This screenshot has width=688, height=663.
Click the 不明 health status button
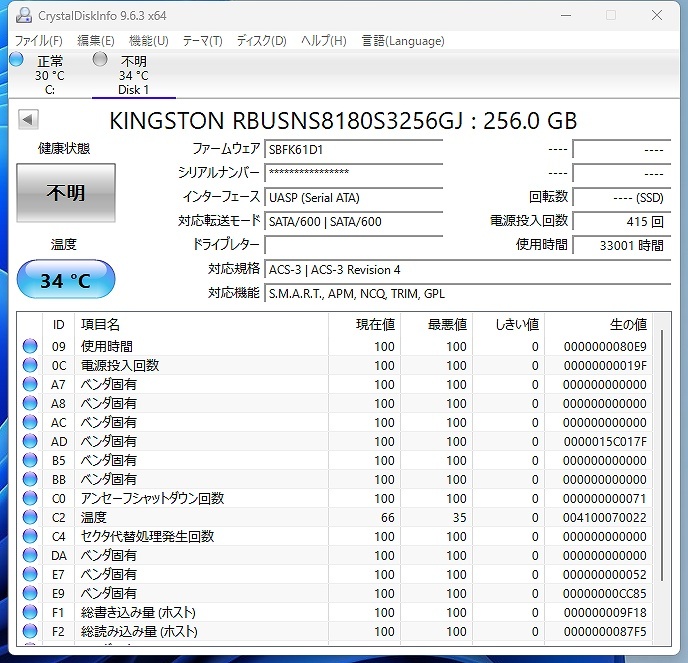tap(66, 193)
